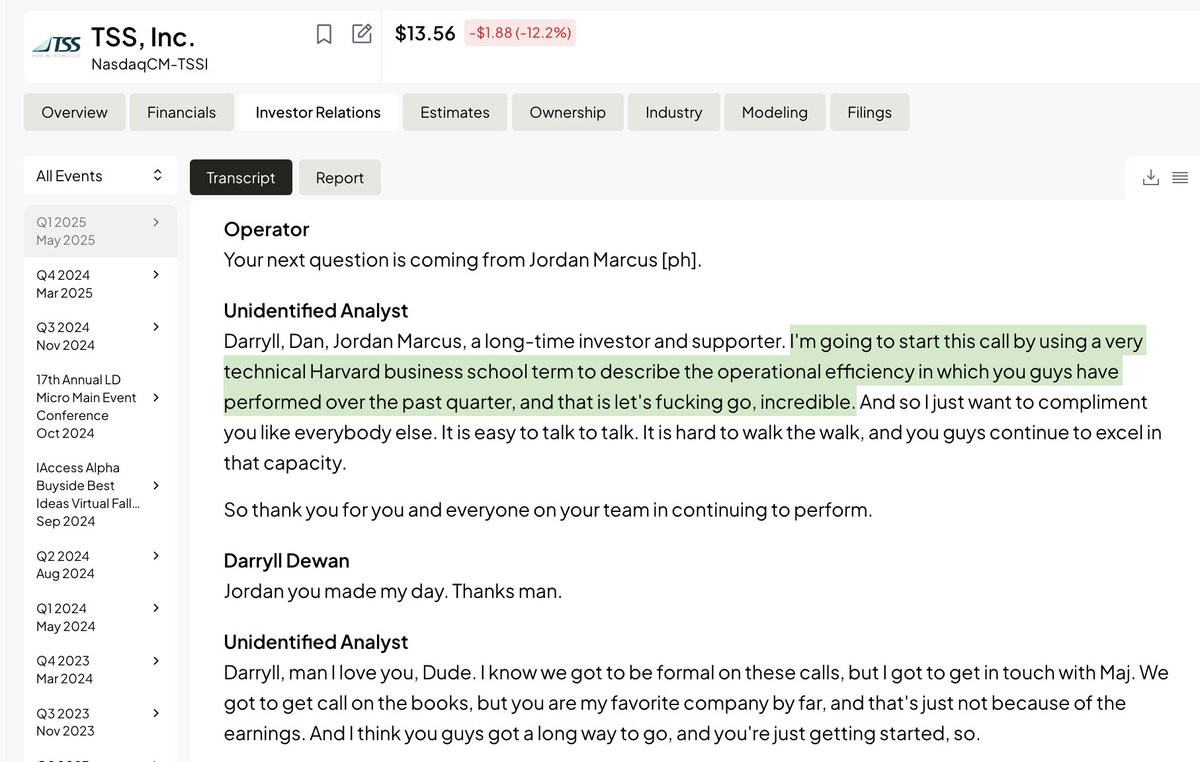1200x762 pixels.
Task: Open the edit note icon beside bookmark
Action: pyautogui.click(x=362, y=34)
